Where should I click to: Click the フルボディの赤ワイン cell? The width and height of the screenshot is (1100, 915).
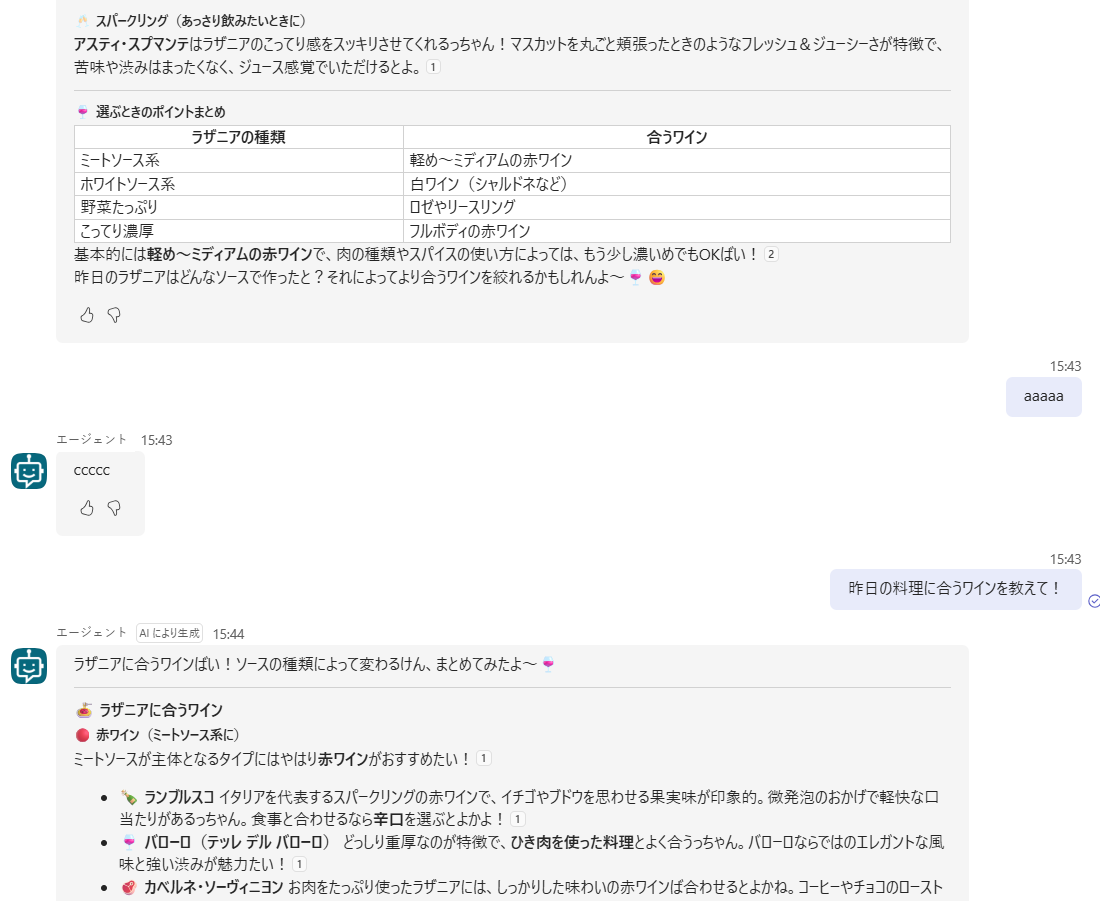point(677,231)
